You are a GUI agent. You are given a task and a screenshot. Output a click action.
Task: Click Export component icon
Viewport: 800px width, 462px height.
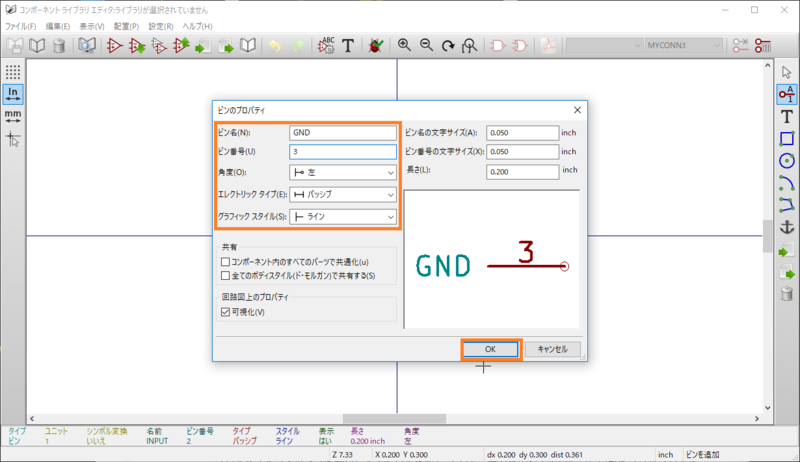226,45
